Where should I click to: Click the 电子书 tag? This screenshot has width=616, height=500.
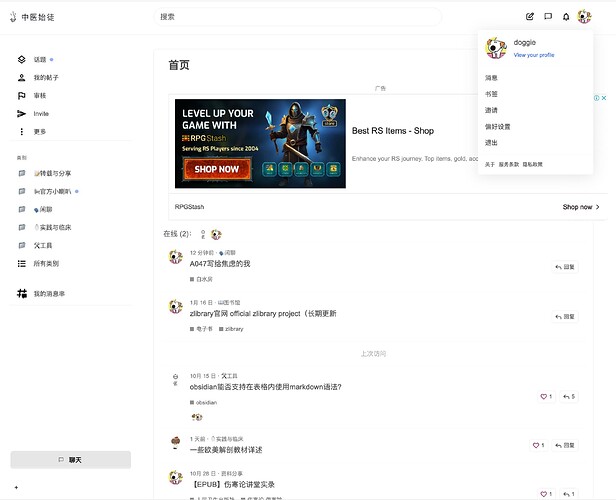pyautogui.click(x=202, y=329)
